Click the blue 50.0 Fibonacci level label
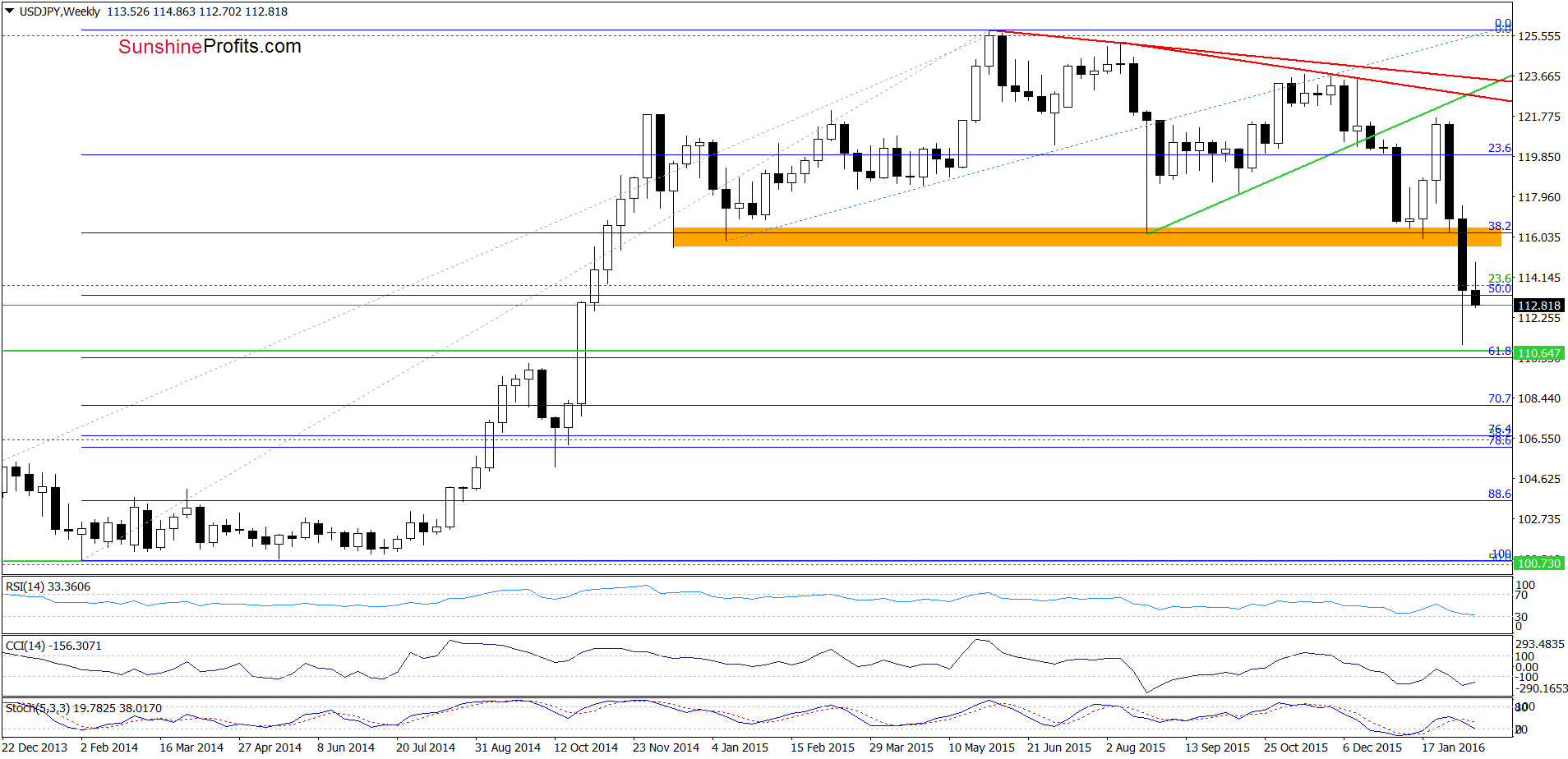Image resolution: width=1568 pixels, height=759 pixels. point(1500,288)
